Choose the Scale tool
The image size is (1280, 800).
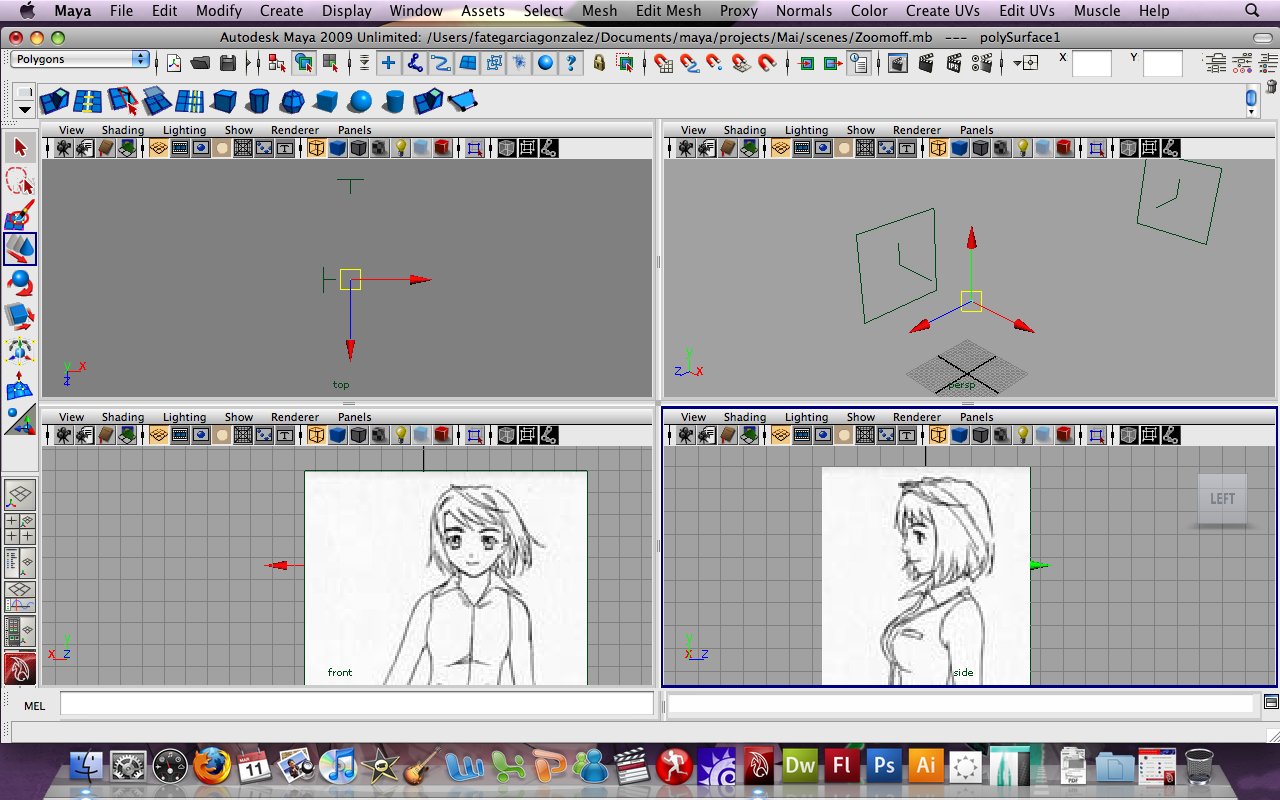coord(20,316)
